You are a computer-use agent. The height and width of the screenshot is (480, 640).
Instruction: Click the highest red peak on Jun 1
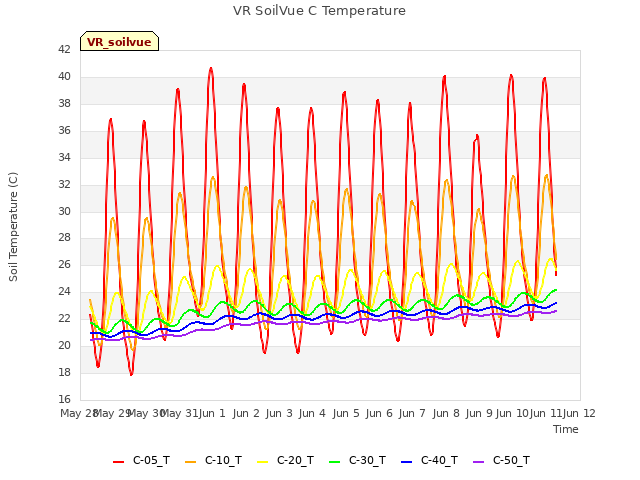point(211,69)
